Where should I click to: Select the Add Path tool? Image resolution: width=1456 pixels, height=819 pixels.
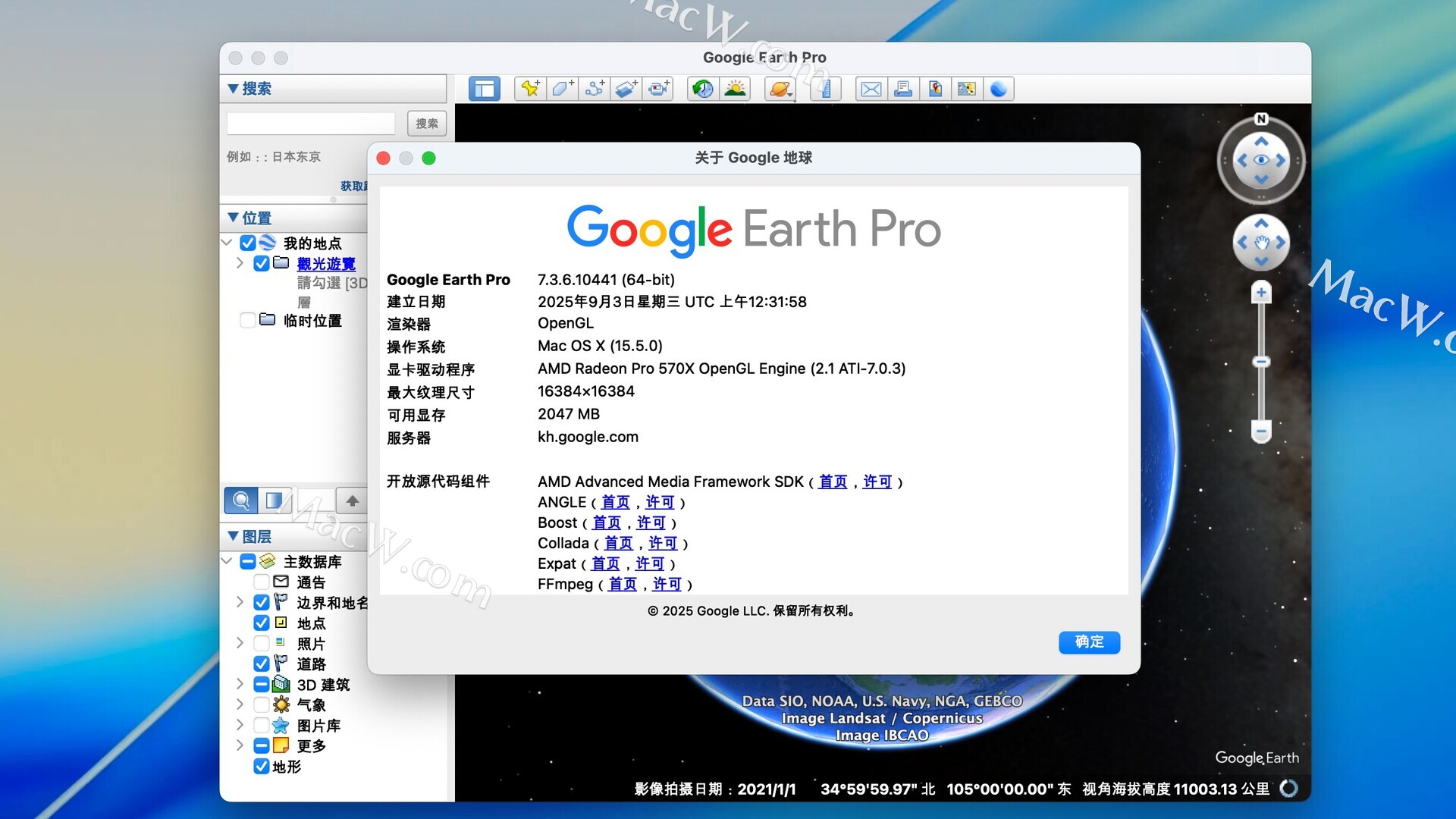(x=595, y=89)
